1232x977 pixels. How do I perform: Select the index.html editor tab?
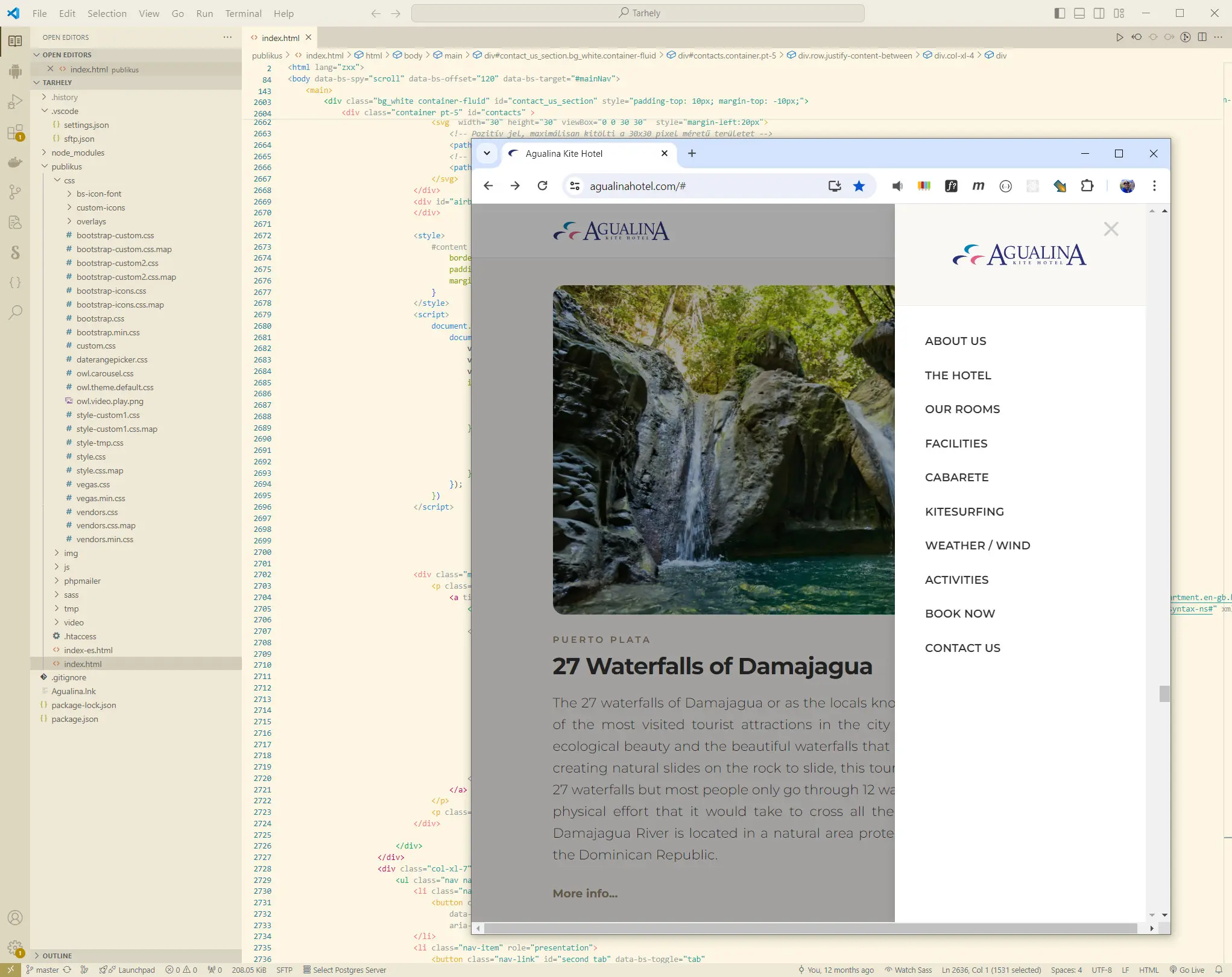[x=280, y=37]
